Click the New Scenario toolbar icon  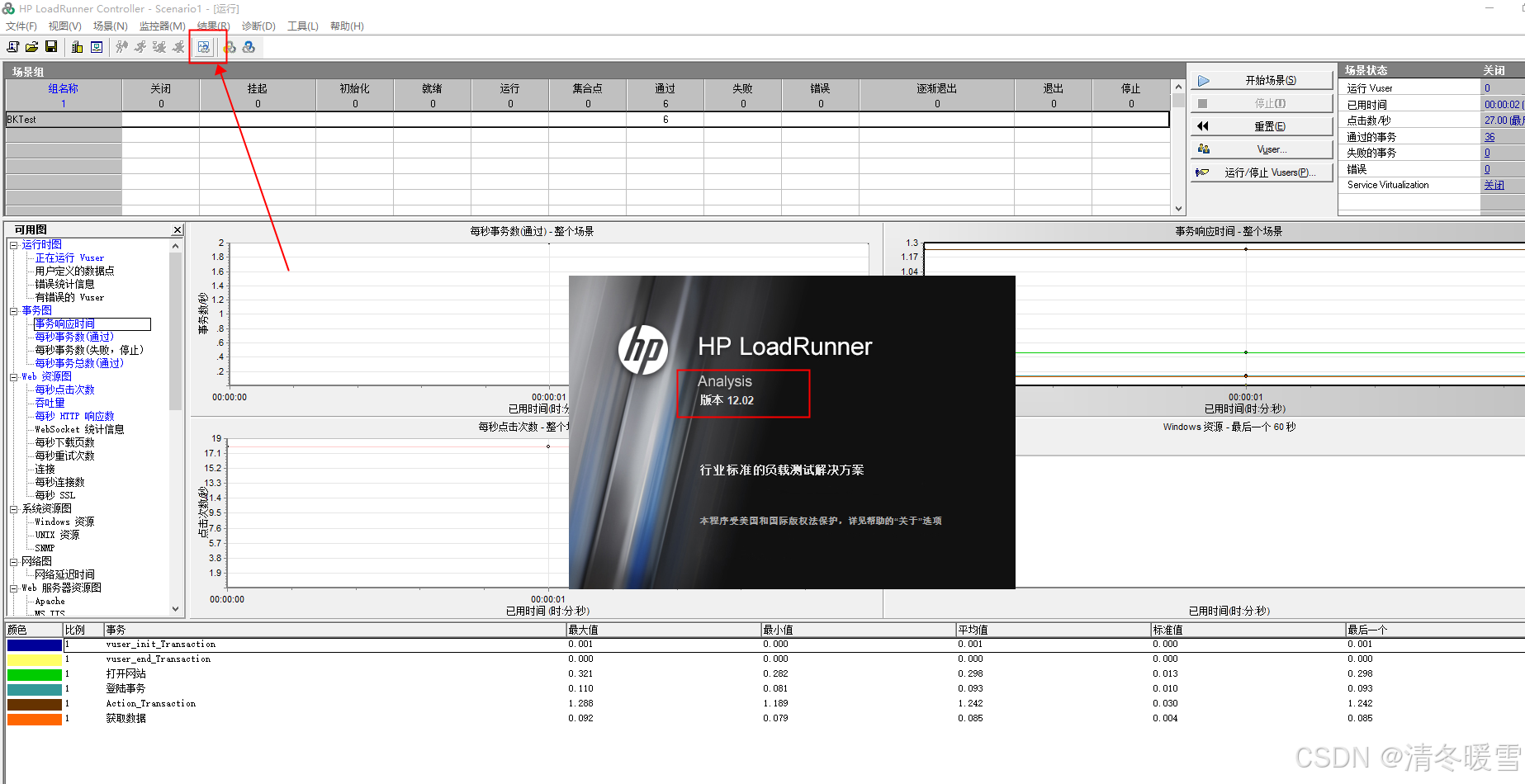12,47
